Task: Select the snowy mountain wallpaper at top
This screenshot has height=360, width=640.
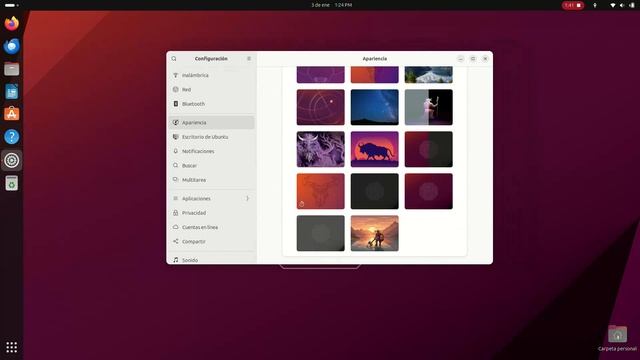Action: tap(429, 75)
